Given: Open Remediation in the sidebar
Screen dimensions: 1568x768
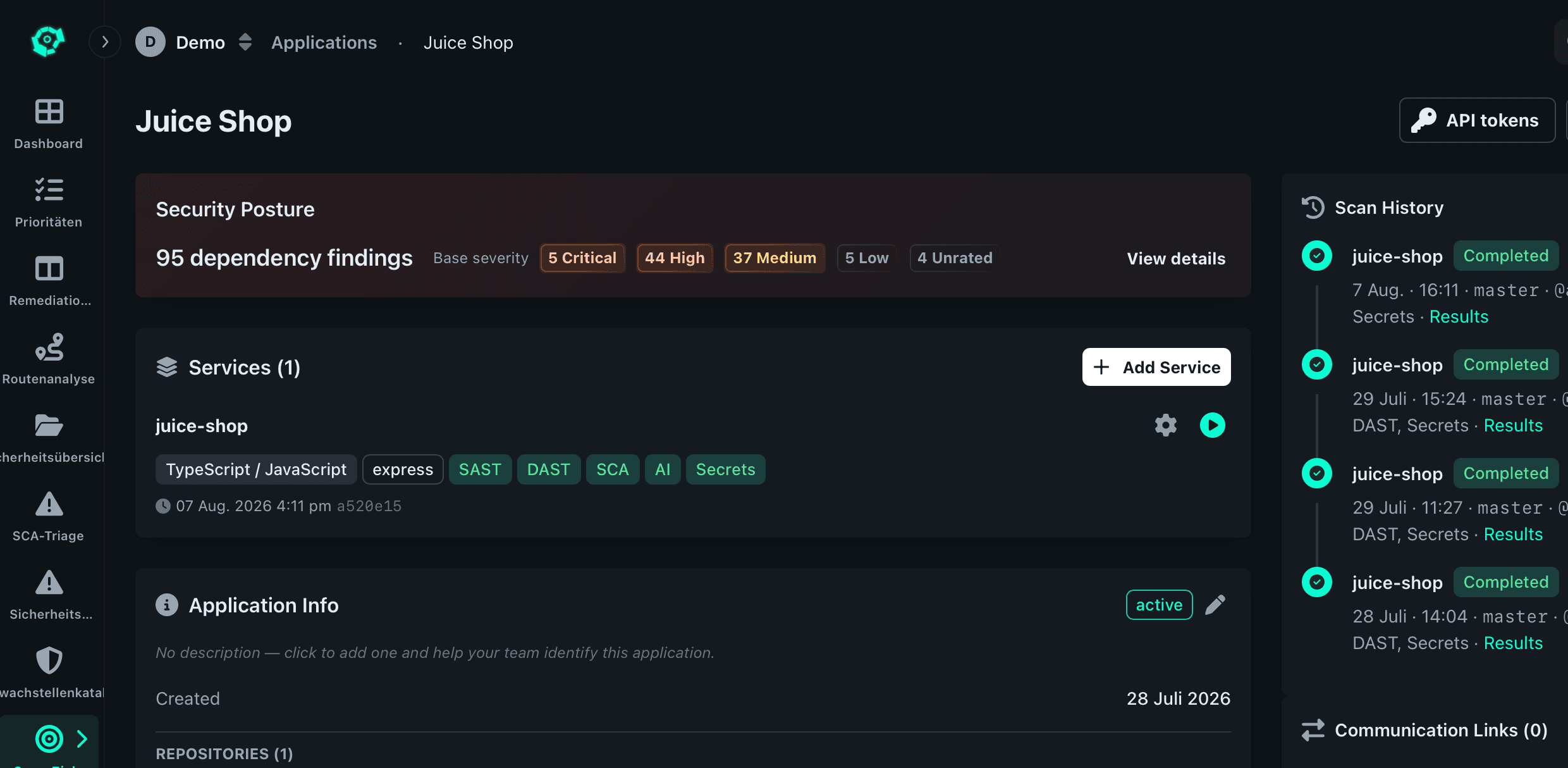Looking at the screenshot, I should pos(49,282).
